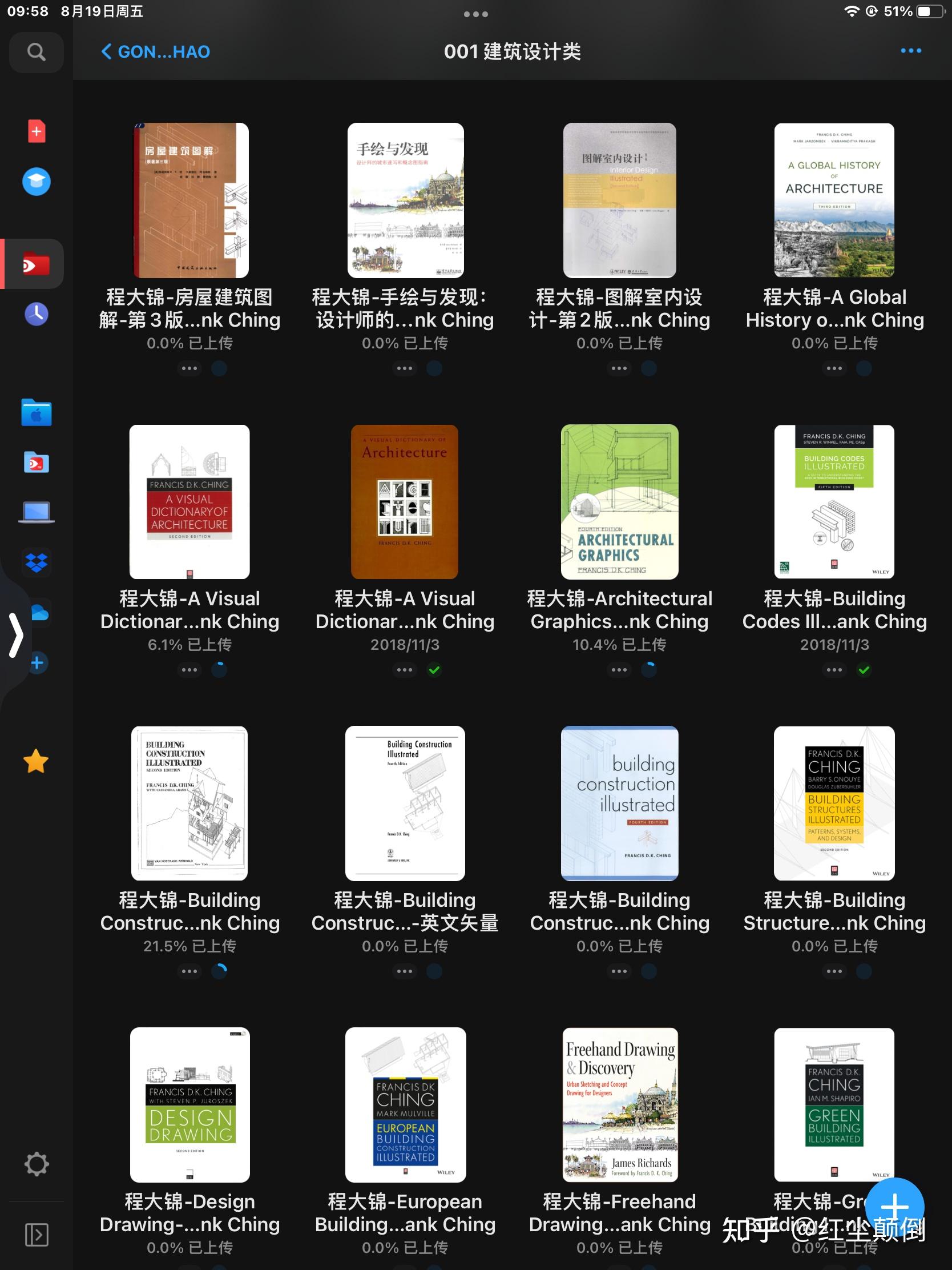Select title '程大锦-Building Construc...-英文矢量'

pos(405,911)
